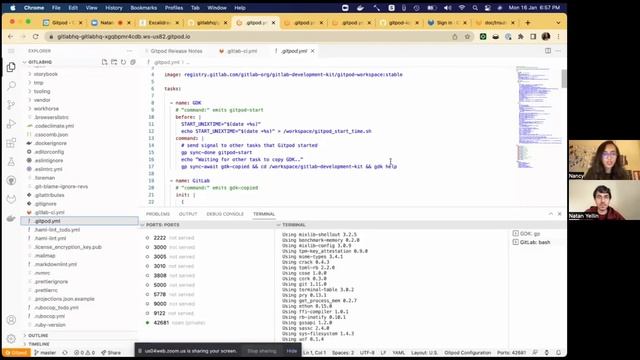This screenshot has height=360, width=640.
Task: Open macOS Spotlight search icon
Action: pos(475,8)
